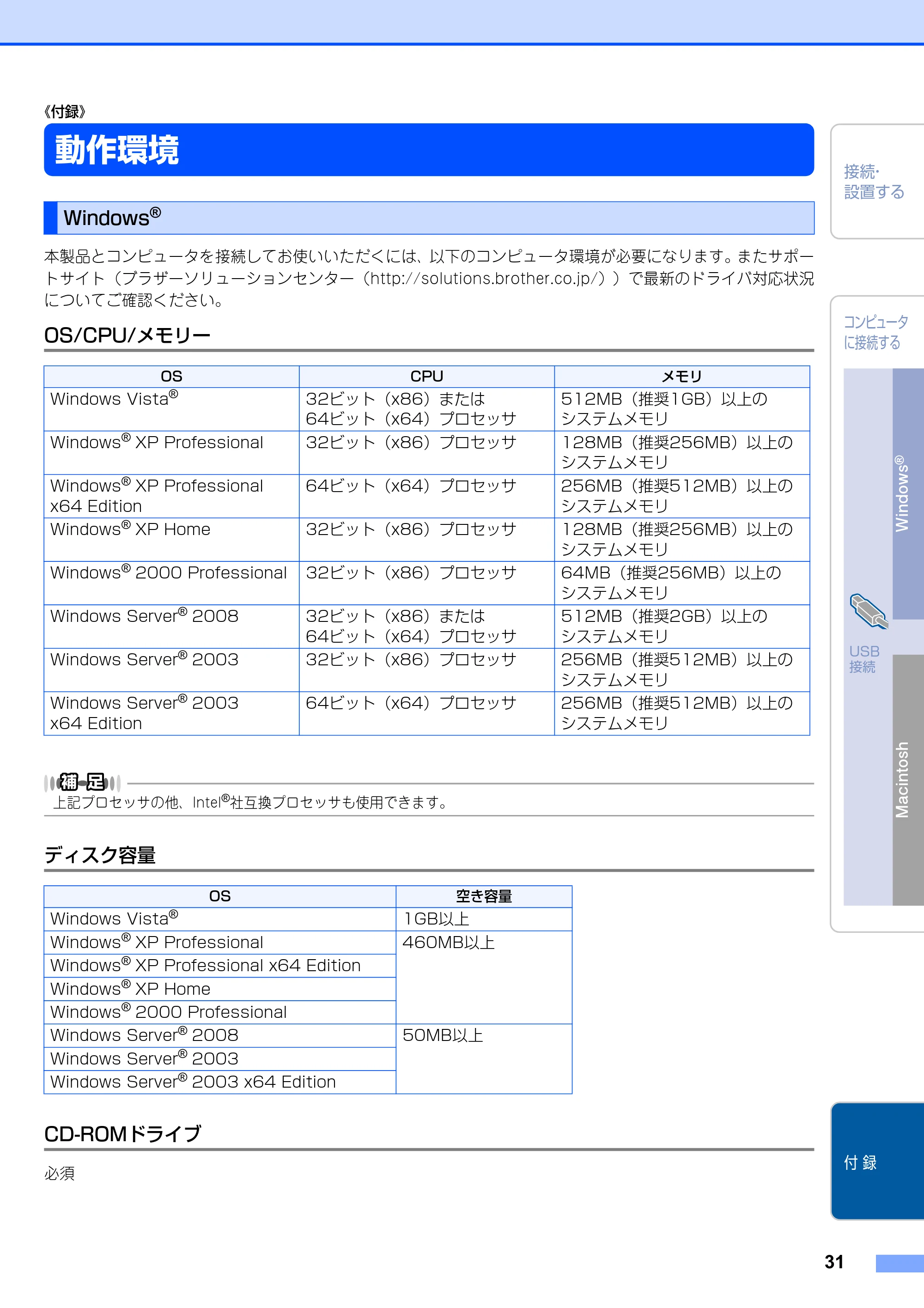Click the CPU column header

[427, 377]
